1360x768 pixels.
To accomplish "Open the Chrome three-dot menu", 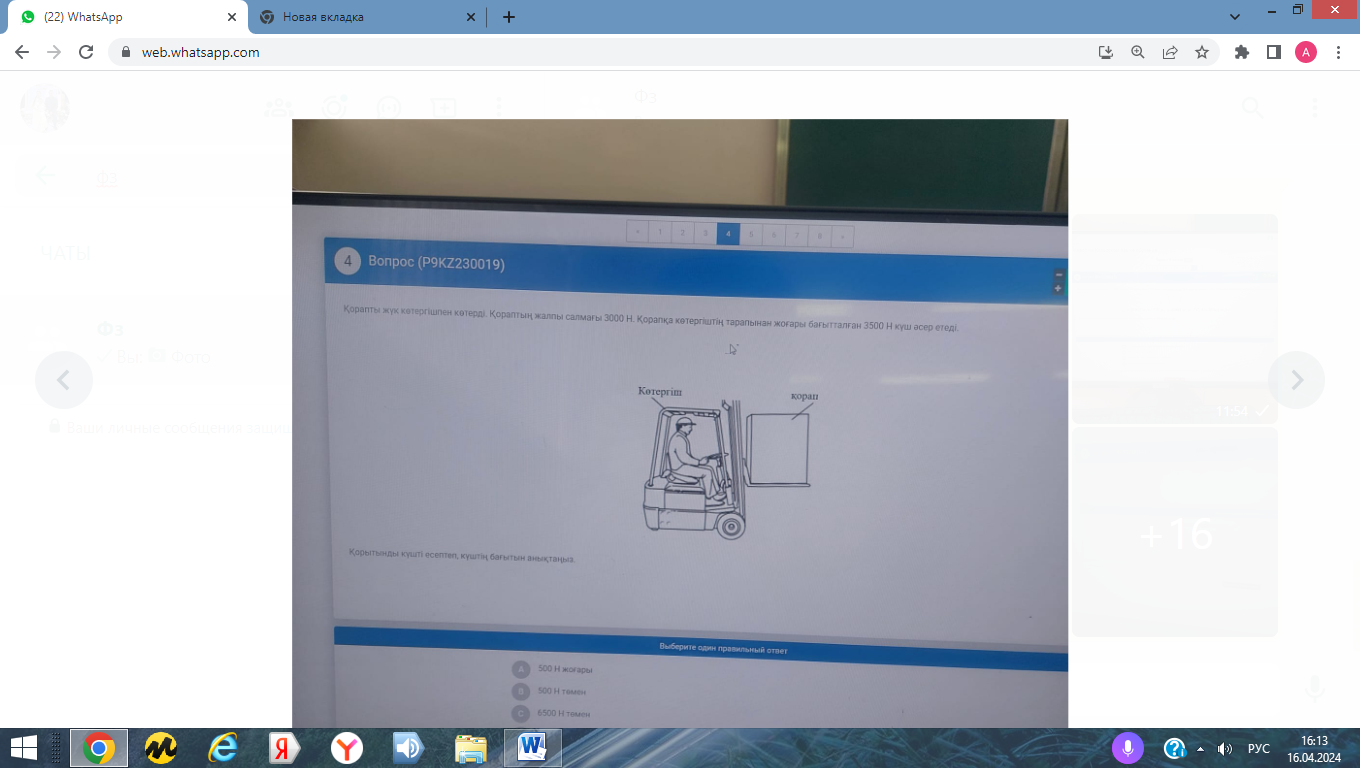I will (x=1339, y=52).
